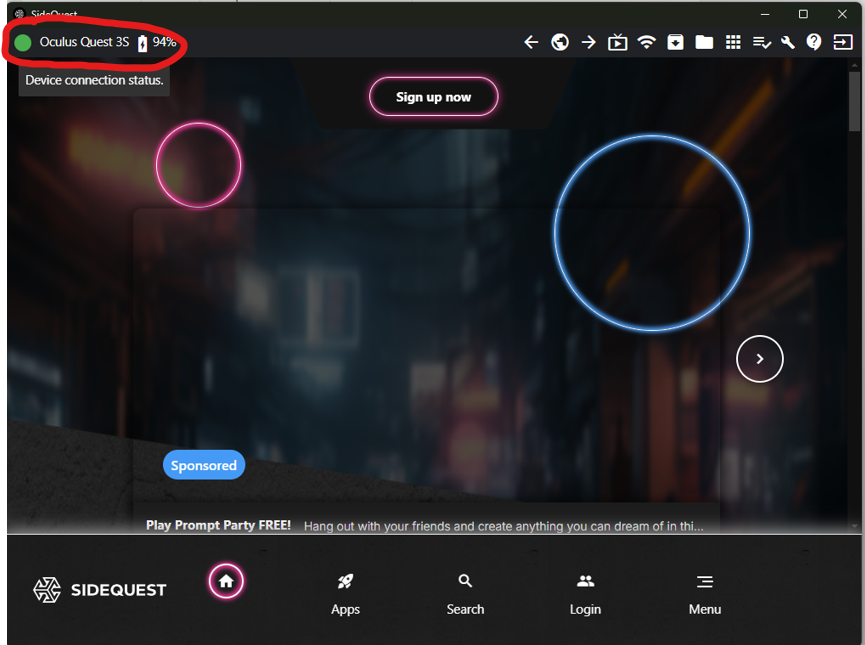Advance the carousel with the right chevron
Screen dimensions: 865x645
click(760, 359)
